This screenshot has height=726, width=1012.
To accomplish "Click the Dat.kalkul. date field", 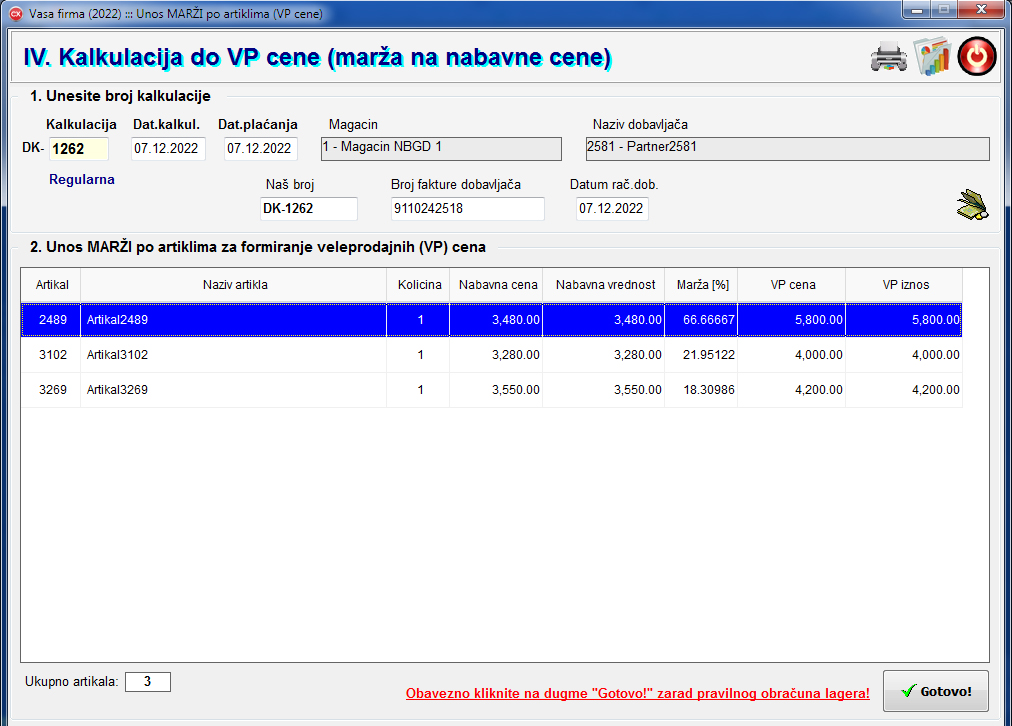I will [168, 148].
